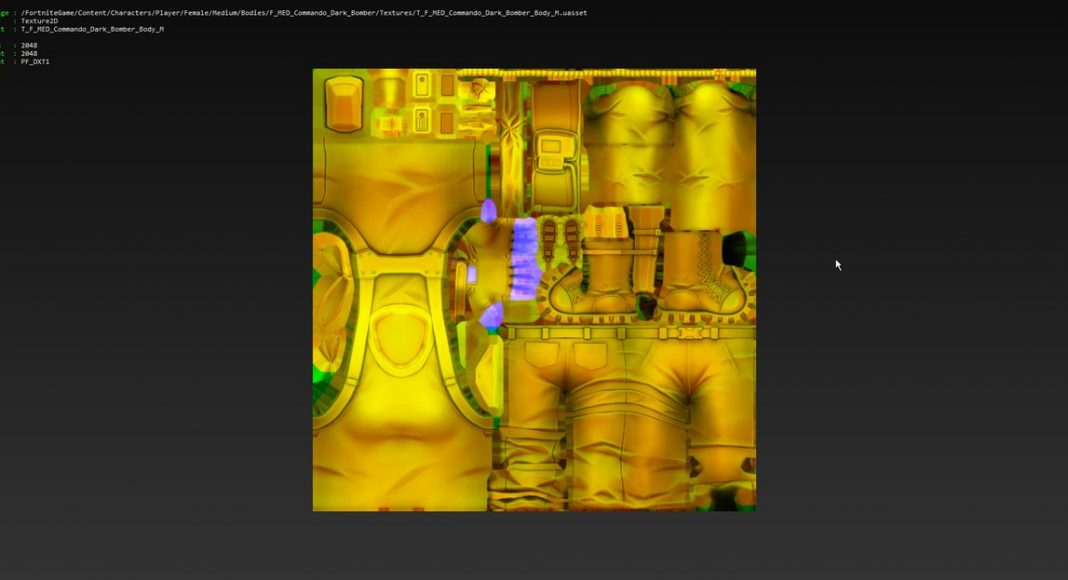The width and height of the screenshot is (1068, 580).
Task: Click texture name T_F_MED_Commando_Dark_Bomber_Body_M on third line
Action: pyautogui.click(x=92, y=29)
